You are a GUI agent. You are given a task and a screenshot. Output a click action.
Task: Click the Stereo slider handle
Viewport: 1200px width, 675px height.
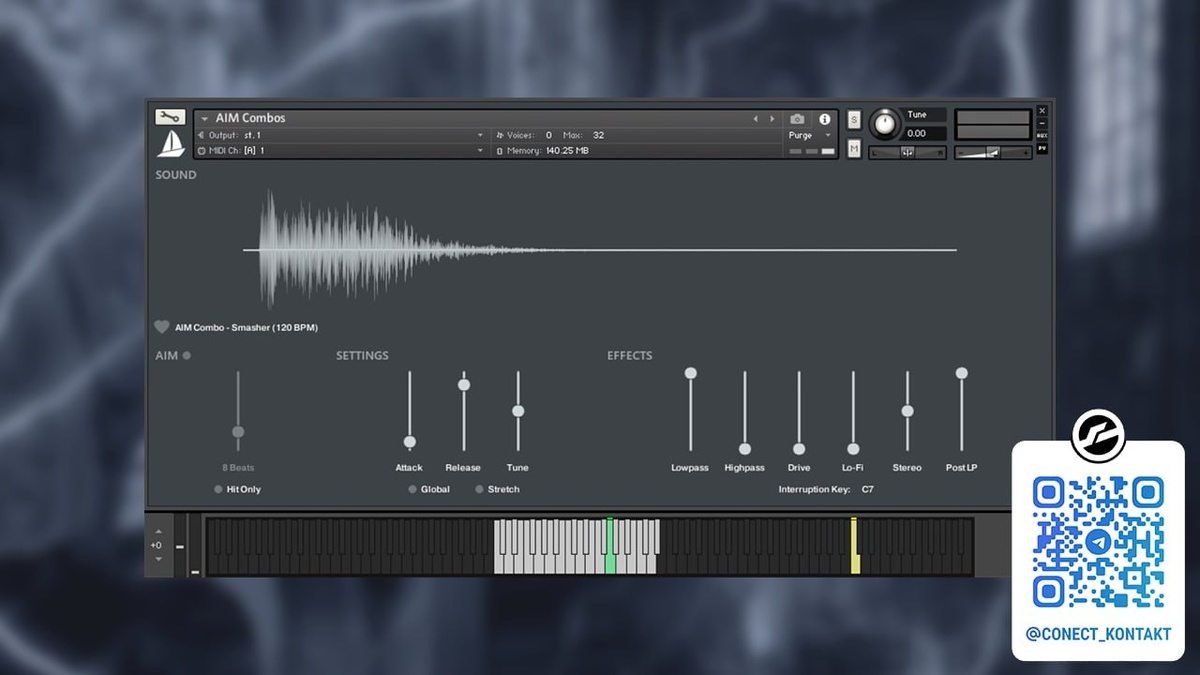[x=907, y=411]
